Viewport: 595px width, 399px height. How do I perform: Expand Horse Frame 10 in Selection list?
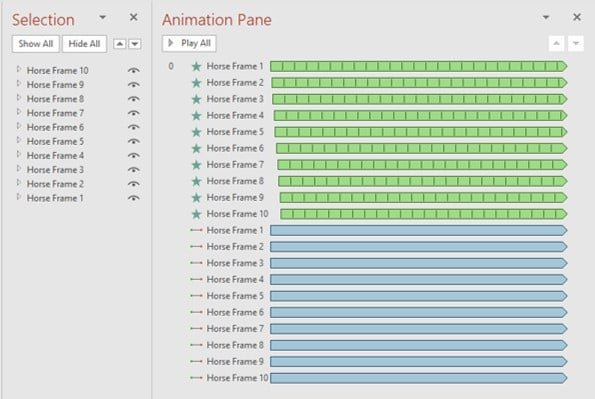pos(19,69)
